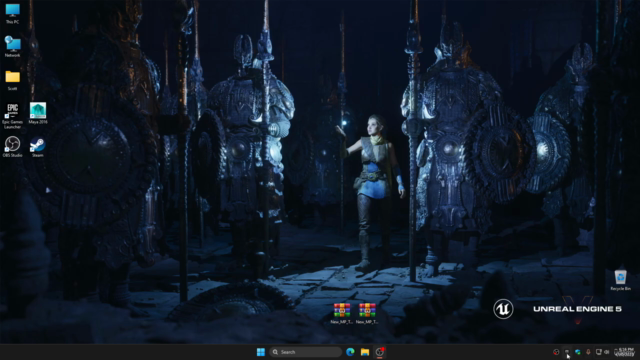Select the OBS Studio desktop shortcut

(x=12, y=147)
